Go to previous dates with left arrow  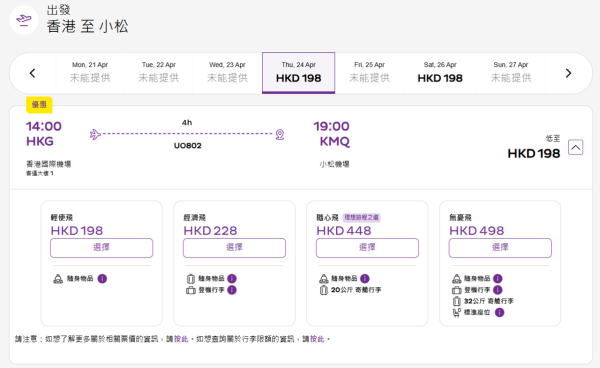33,73
